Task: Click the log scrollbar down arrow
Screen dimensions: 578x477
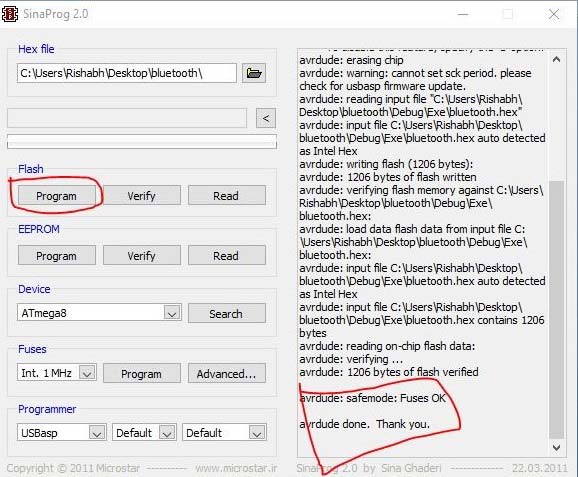Action: pyautogui.click(x=556, y=448)
